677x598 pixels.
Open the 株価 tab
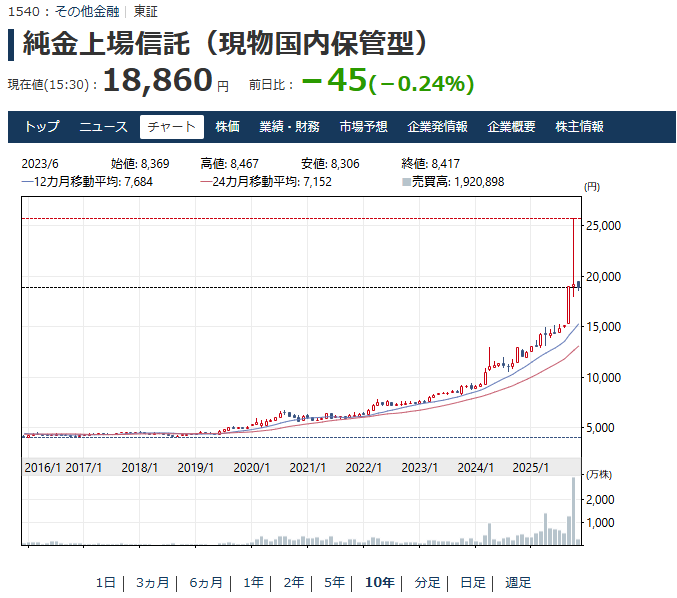228,127
